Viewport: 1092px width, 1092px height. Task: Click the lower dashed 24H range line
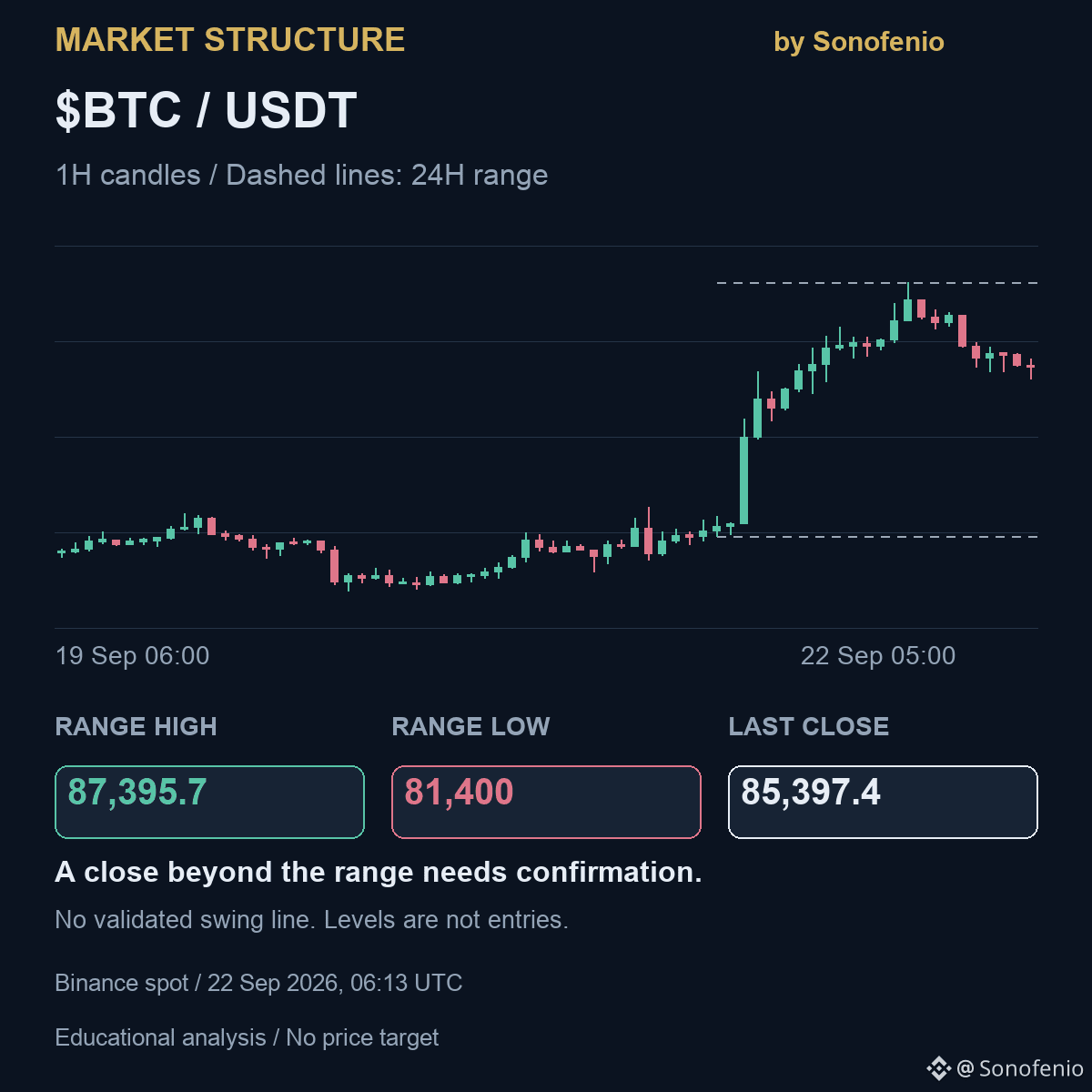[x=877, y=537]
